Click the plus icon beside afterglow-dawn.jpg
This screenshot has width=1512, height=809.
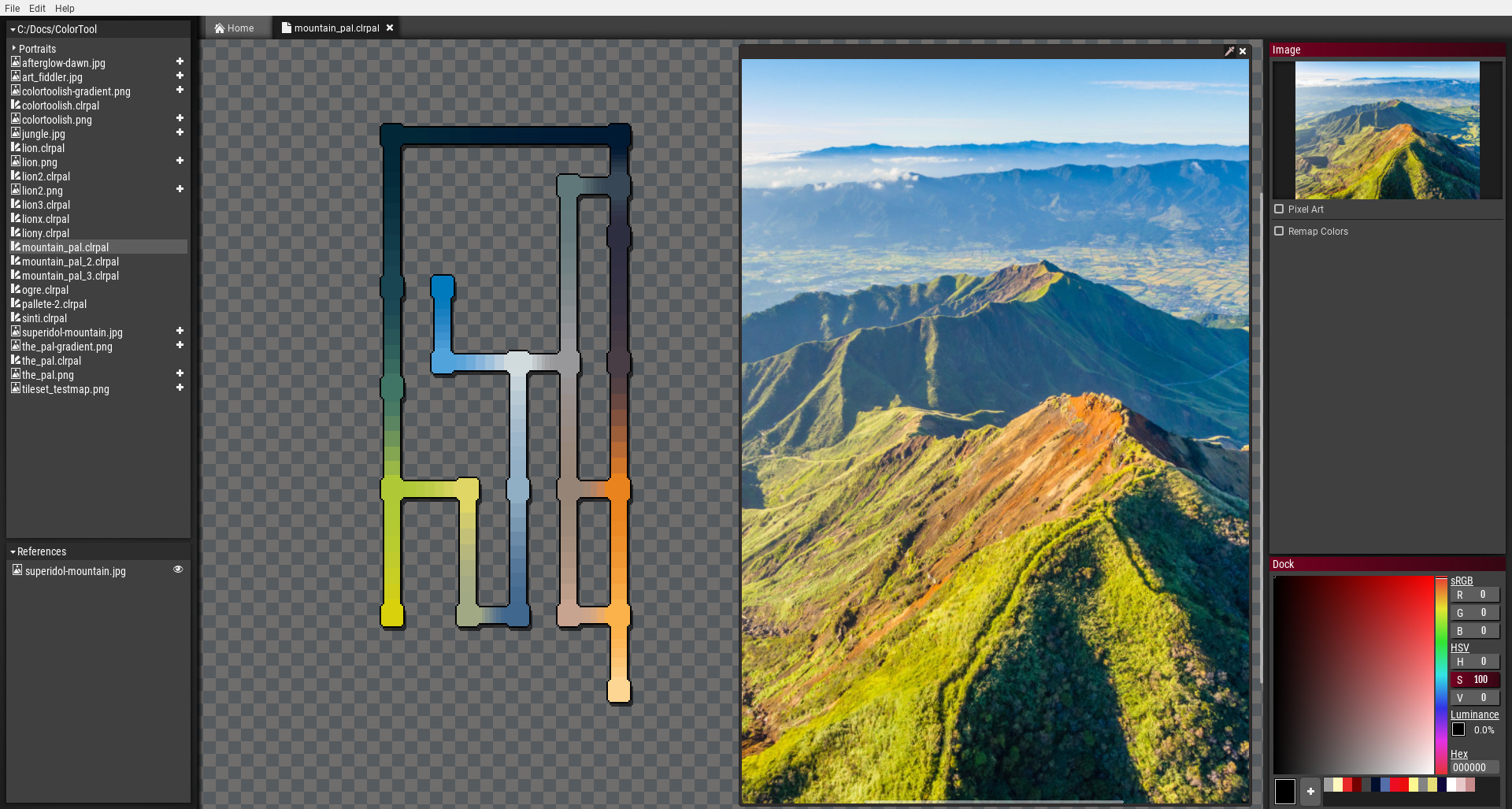click(180, 61)
